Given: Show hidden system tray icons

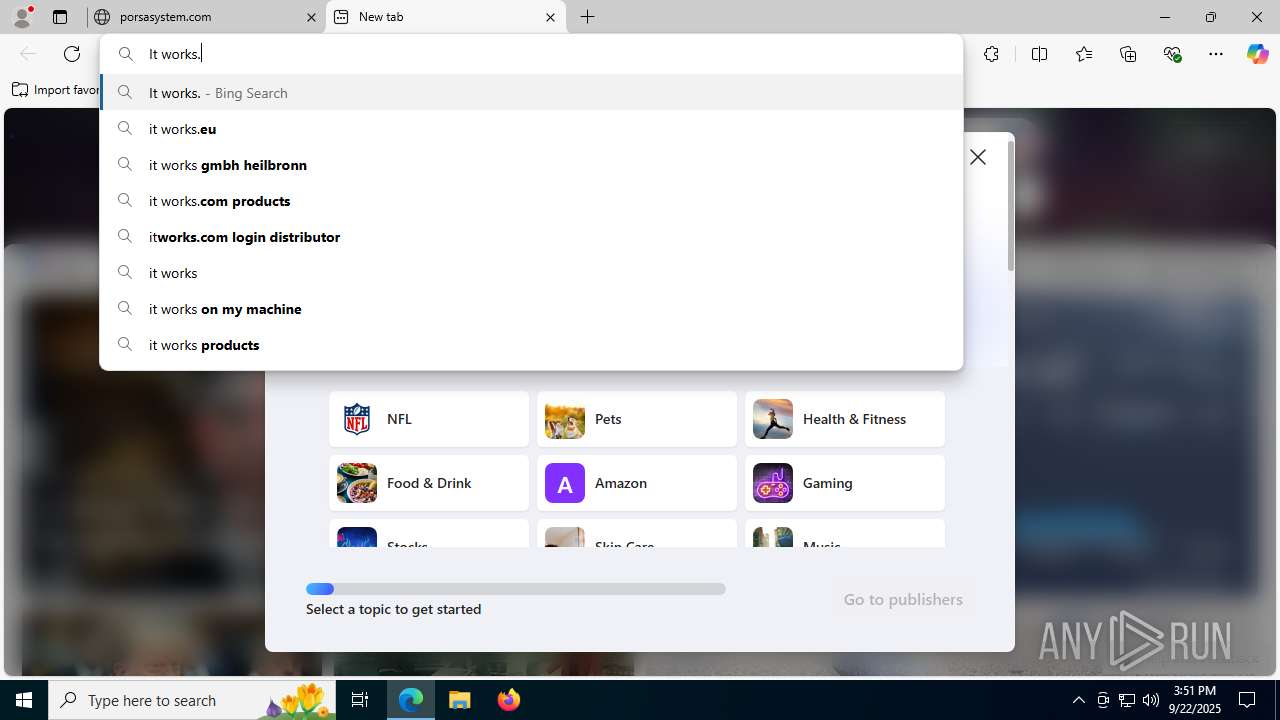Looking at the screenshot, I should tap(1078, 700).
